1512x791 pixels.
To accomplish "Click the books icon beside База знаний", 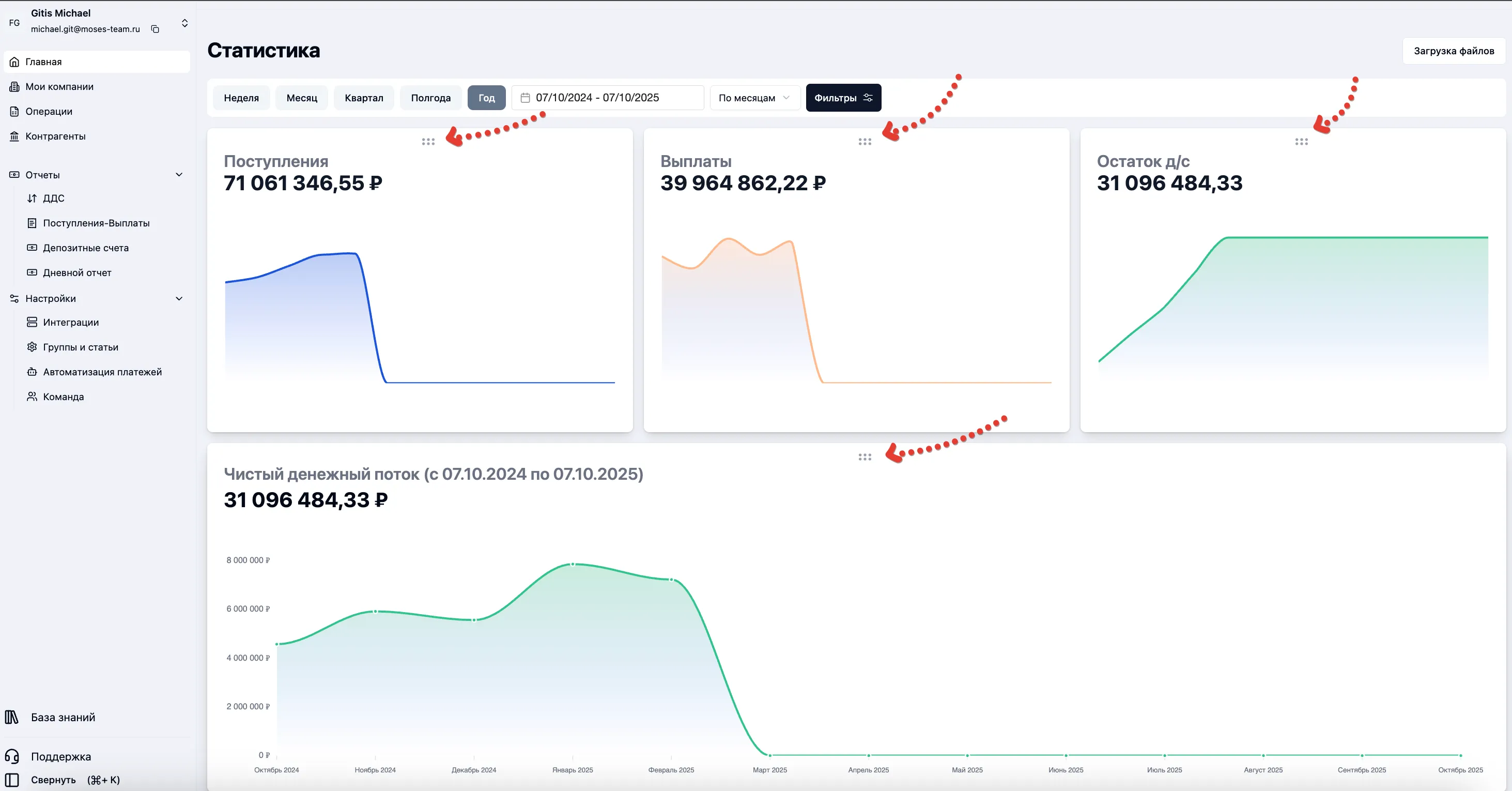I will pos(12,717).
